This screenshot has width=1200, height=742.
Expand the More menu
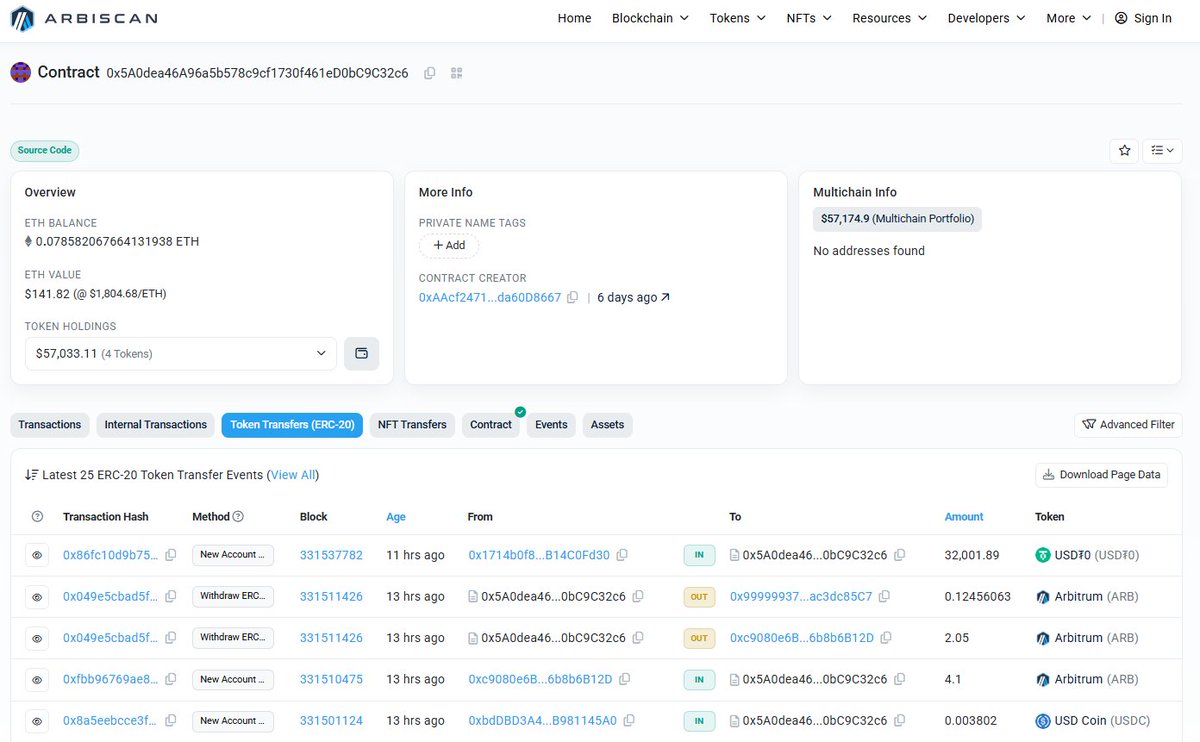click(1068, 18)
